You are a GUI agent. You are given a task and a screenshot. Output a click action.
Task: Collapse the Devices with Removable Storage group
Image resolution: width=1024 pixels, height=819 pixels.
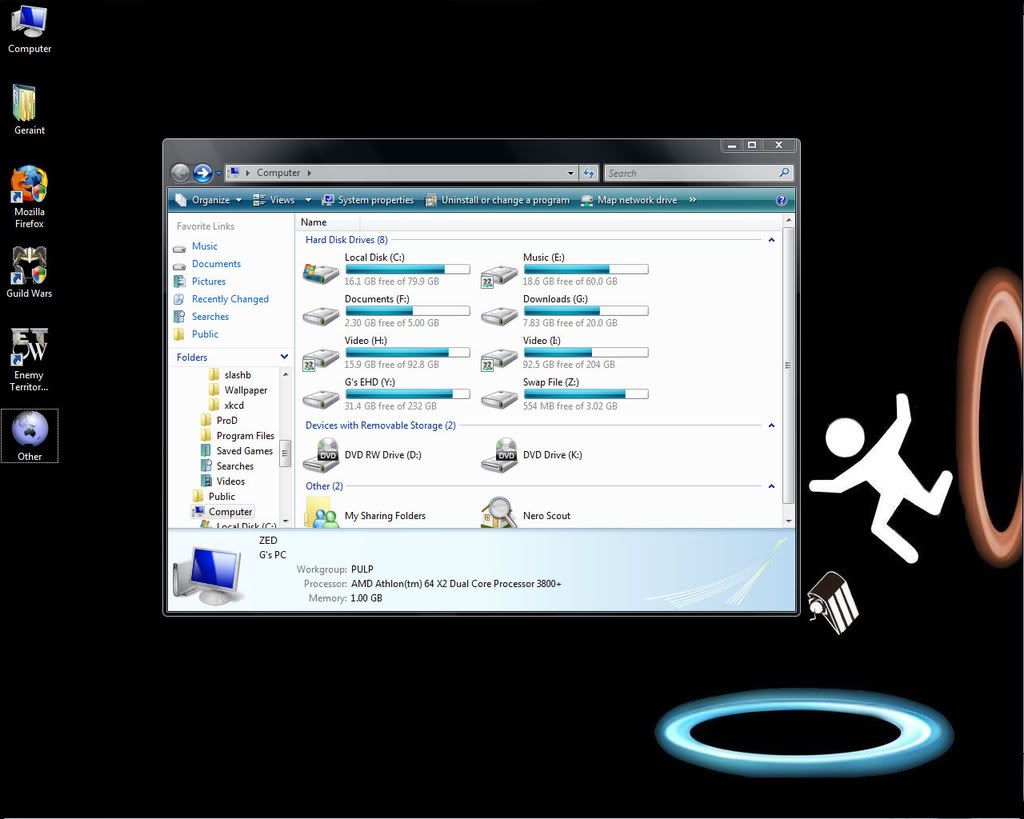pos(771,426)
